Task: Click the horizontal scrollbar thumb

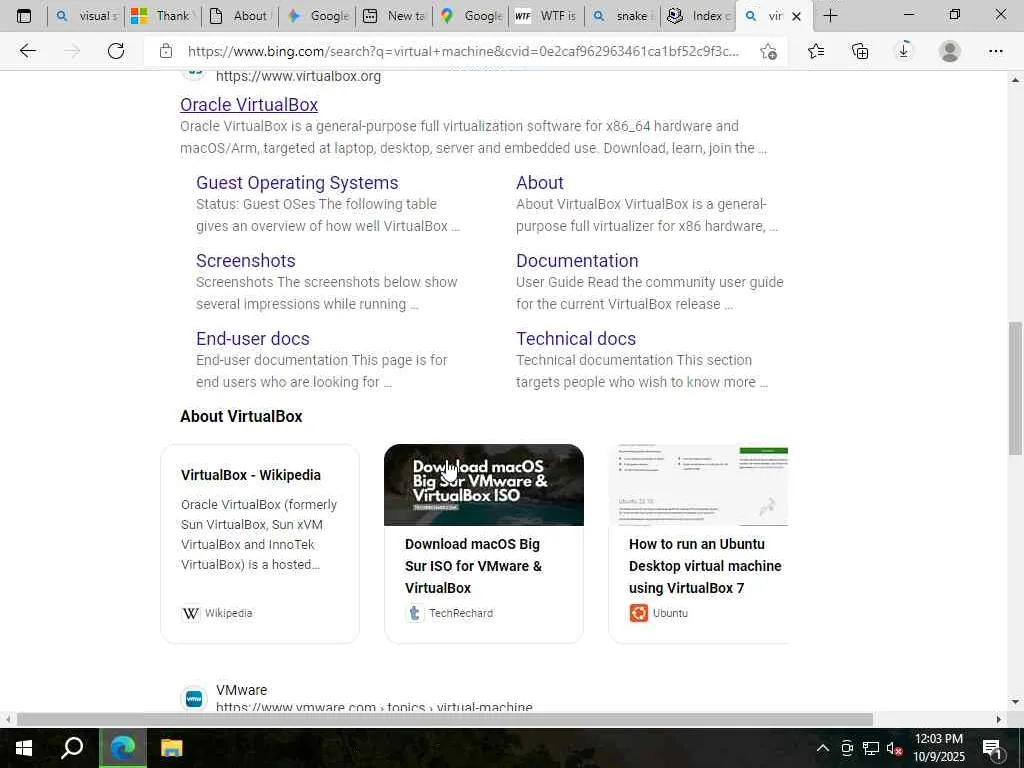Action: [444, 719]
